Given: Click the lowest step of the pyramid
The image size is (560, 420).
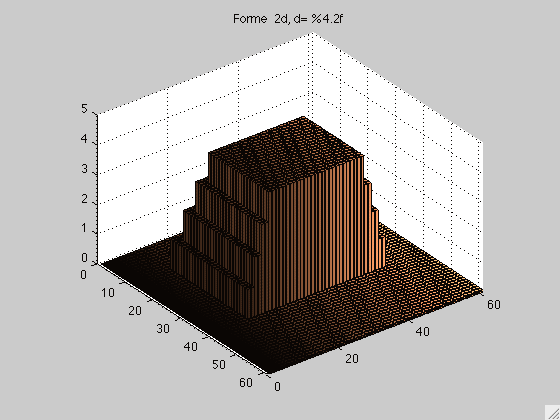Looking at the screenshot, I should point(211,261).
